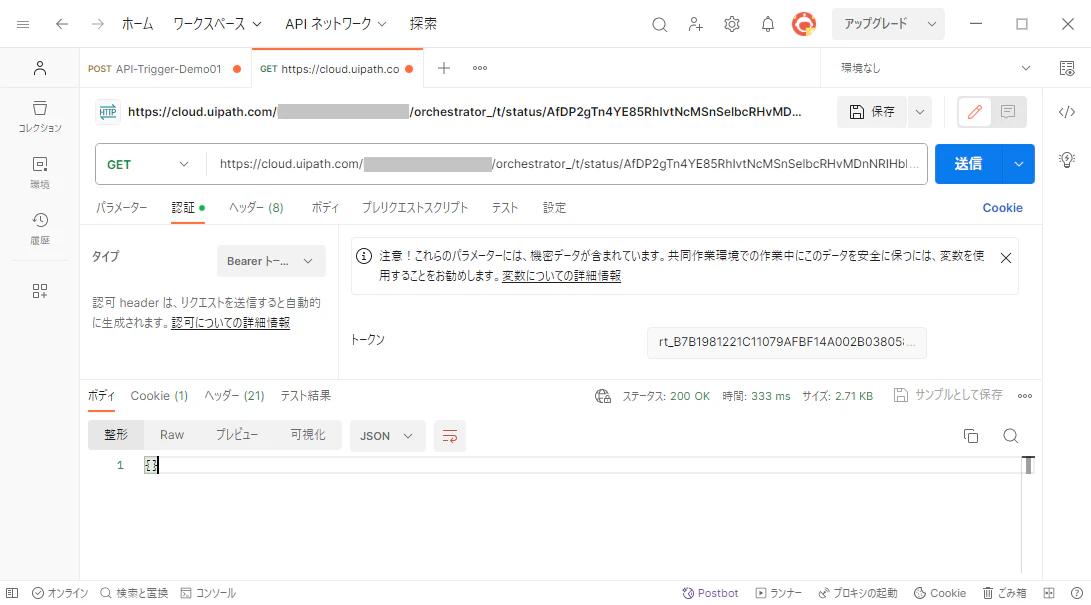Click the network globe icon near status

[x=603, y=396]
